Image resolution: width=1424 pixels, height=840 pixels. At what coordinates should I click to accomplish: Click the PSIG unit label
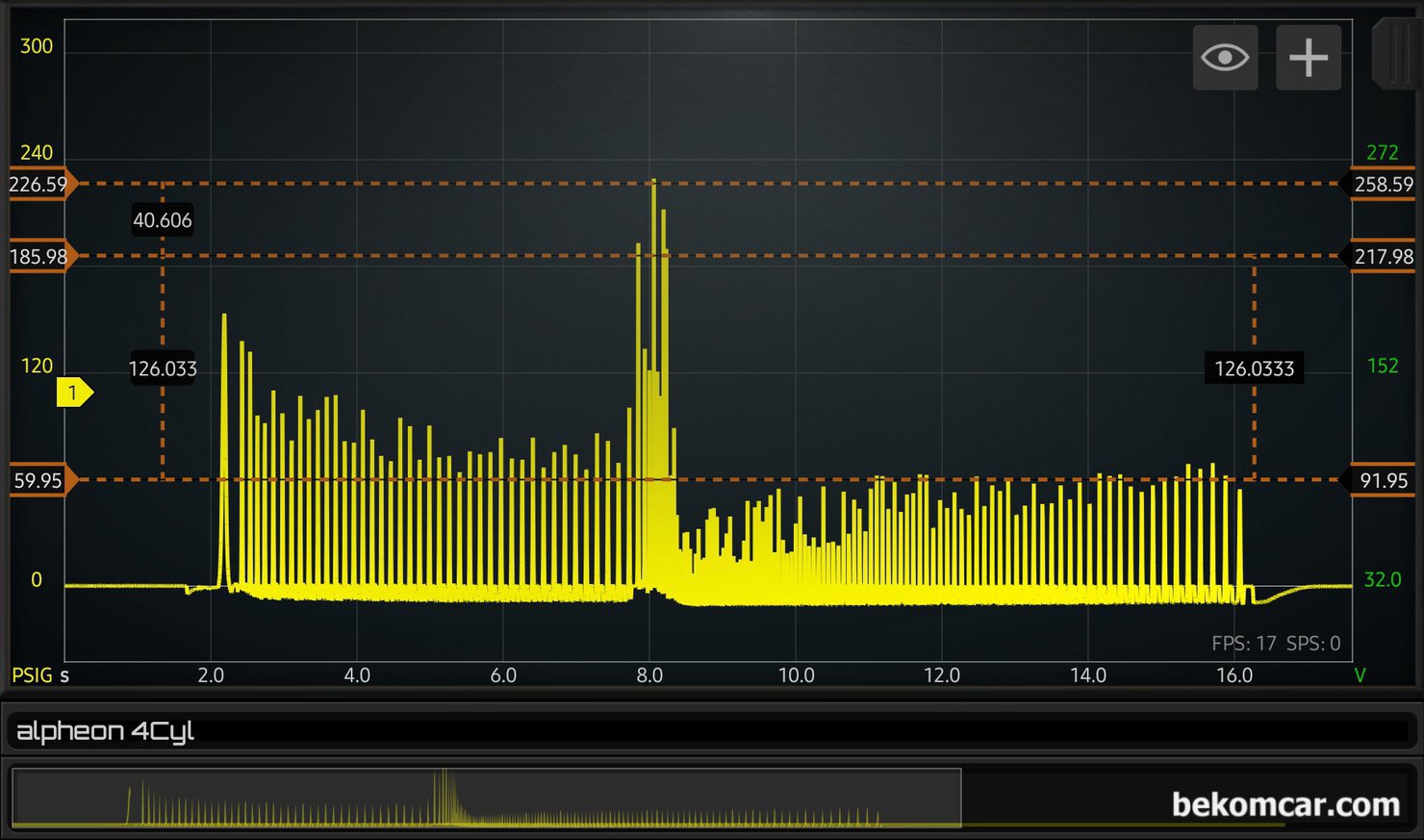click(x=32, y=675)
